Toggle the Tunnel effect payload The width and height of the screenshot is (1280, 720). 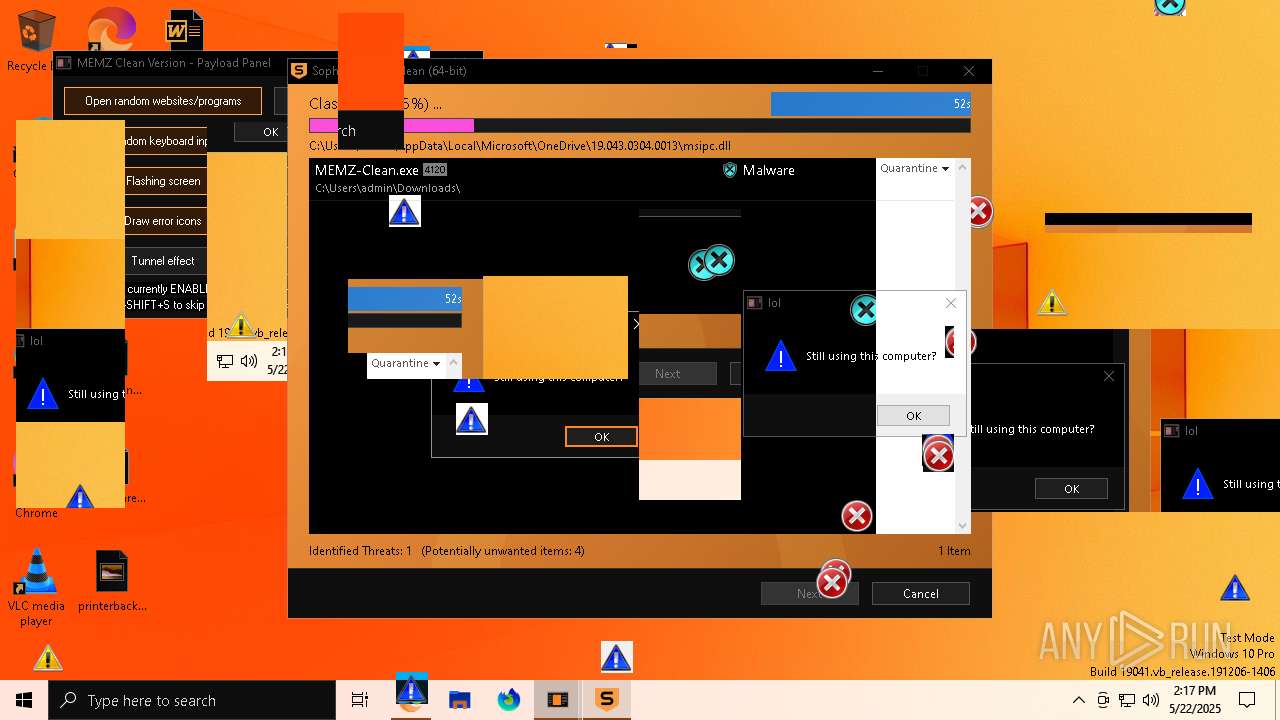(x=163, y=261)
